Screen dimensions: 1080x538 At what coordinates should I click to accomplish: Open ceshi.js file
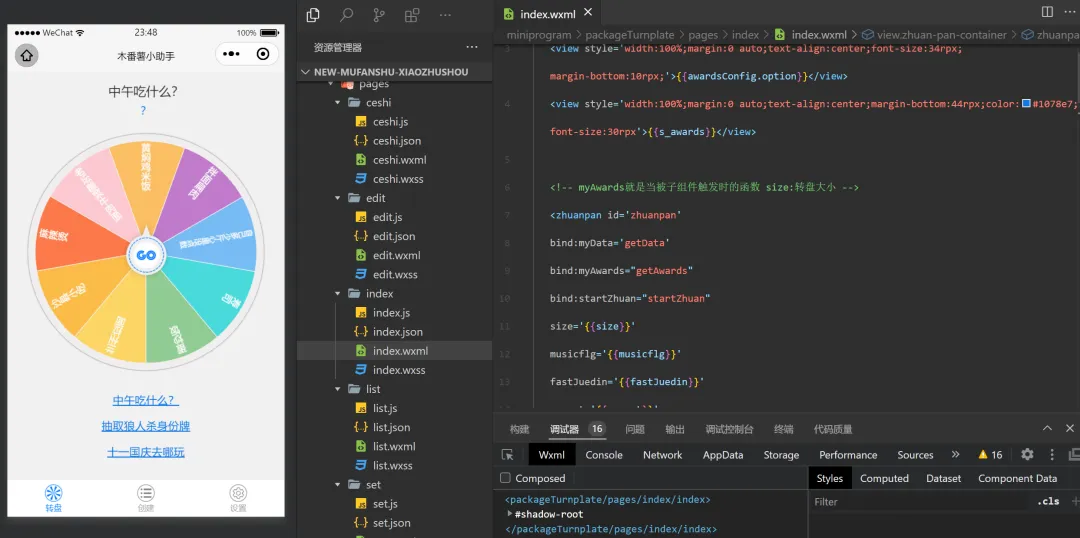[x=391, y=122]
